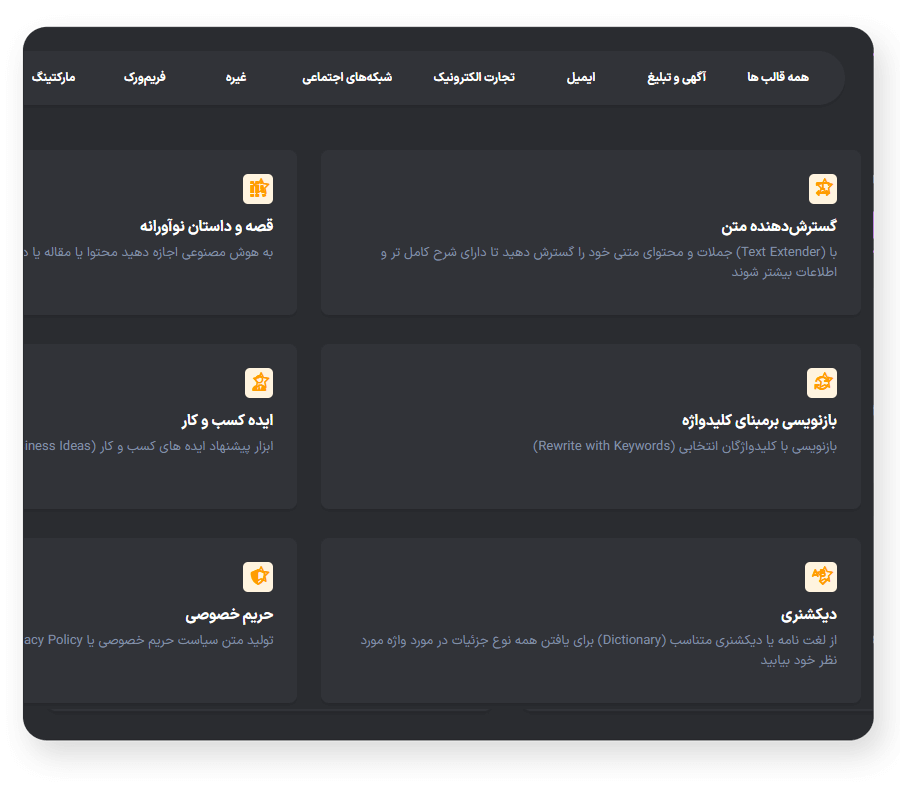Click the قصه و داستان نوآورانه icon
The width and height of the screenshot is (900, 786).
(258, 189)
